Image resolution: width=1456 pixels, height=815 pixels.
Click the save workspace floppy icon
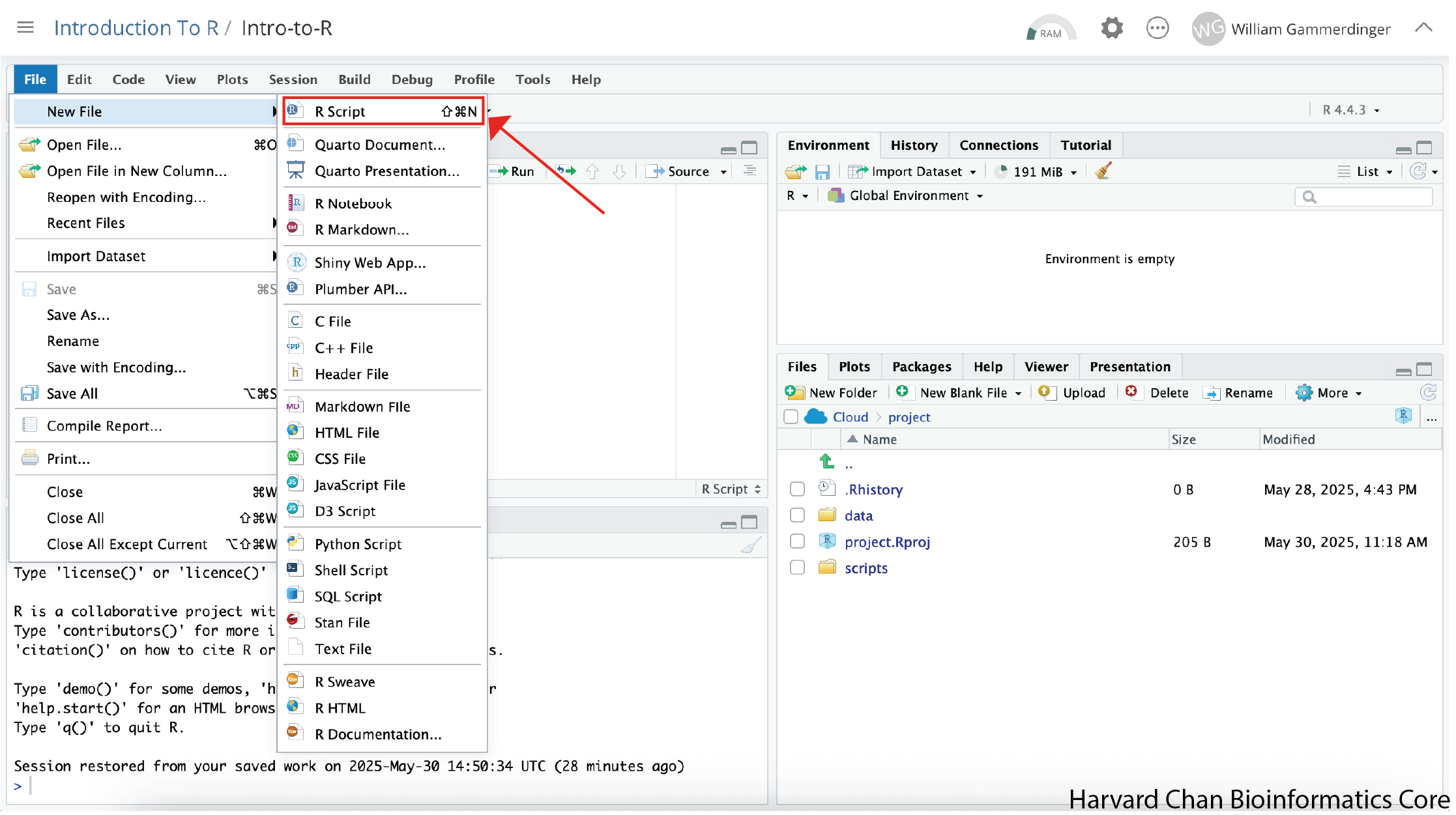(x=823, y=172)
